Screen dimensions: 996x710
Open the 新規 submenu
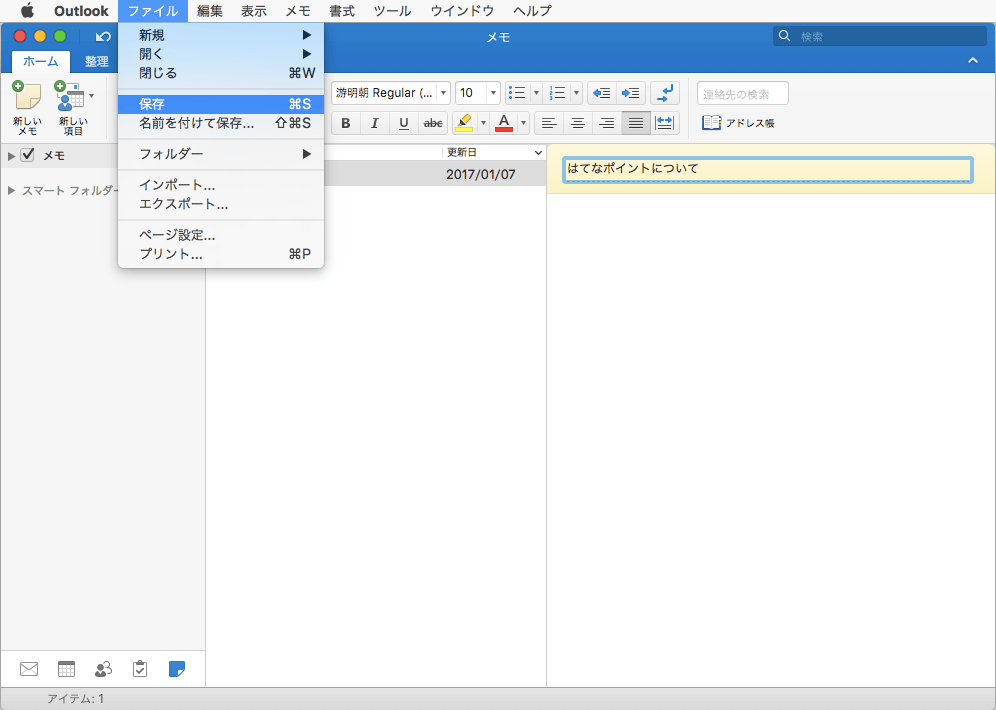[221, 35]
